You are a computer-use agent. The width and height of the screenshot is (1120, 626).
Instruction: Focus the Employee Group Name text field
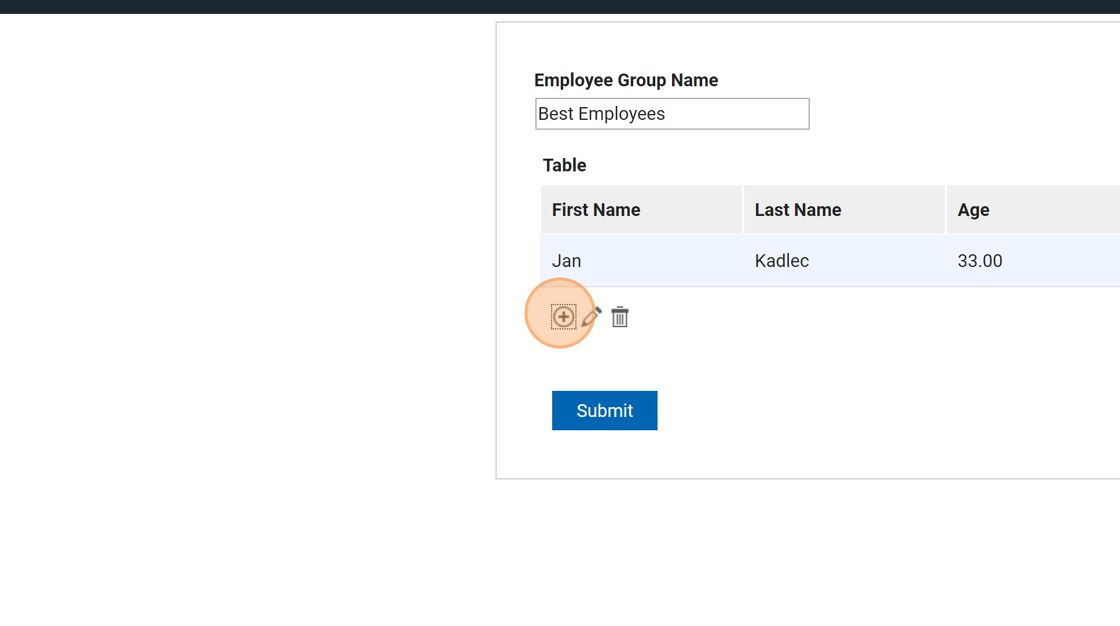click(x=672, y=114)
